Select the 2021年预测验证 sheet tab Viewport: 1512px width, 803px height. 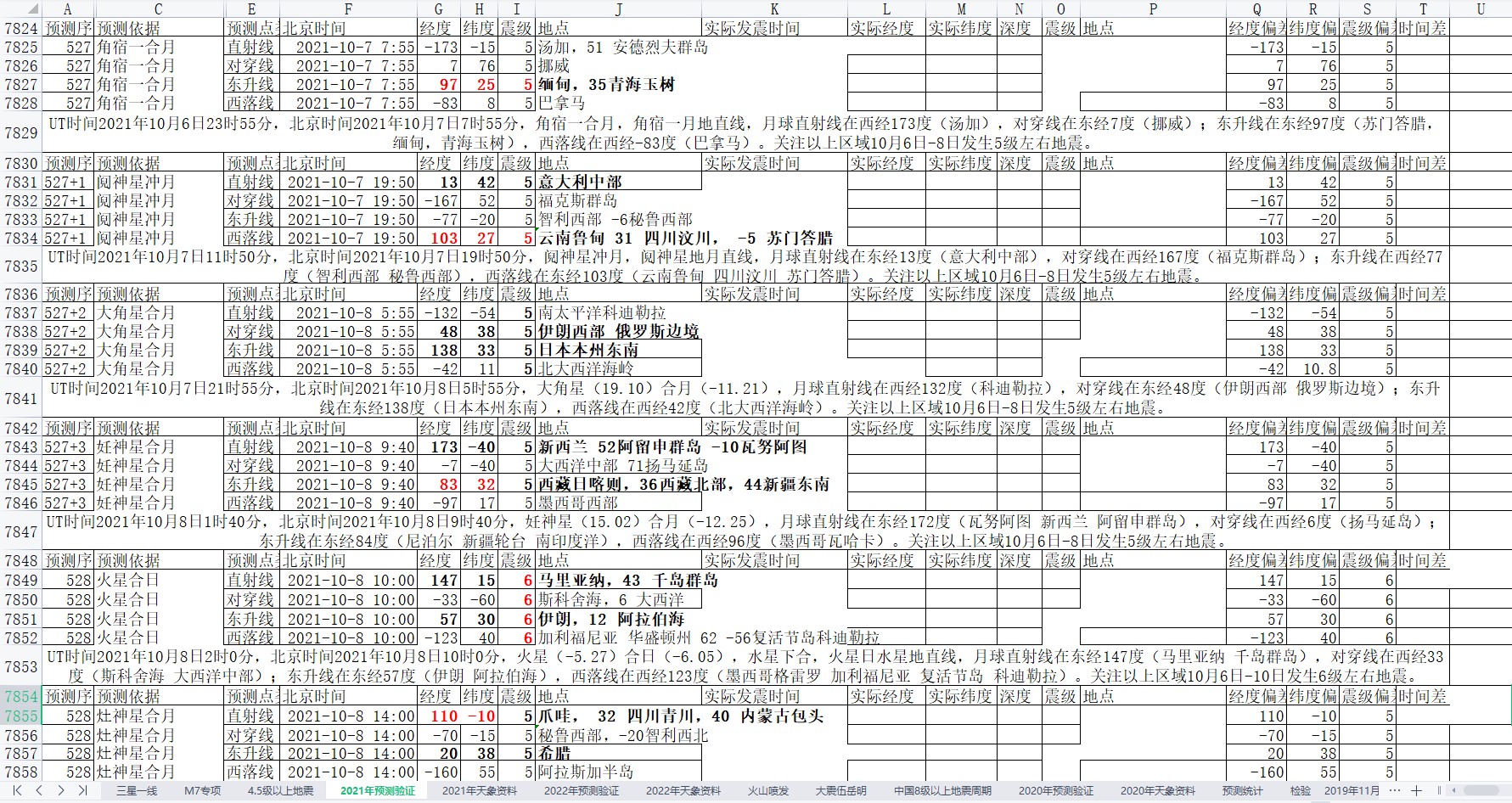point(378,790)
